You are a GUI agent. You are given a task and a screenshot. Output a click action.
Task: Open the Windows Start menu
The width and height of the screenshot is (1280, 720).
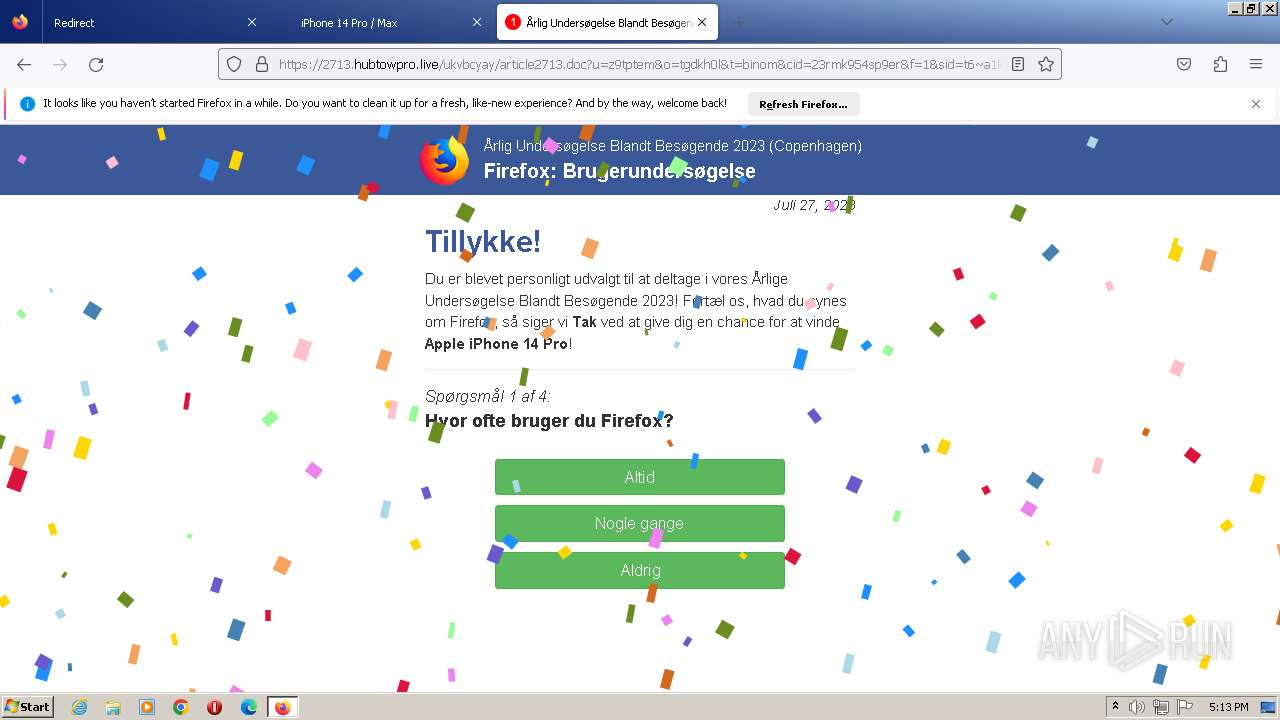[x=28, y=707]
